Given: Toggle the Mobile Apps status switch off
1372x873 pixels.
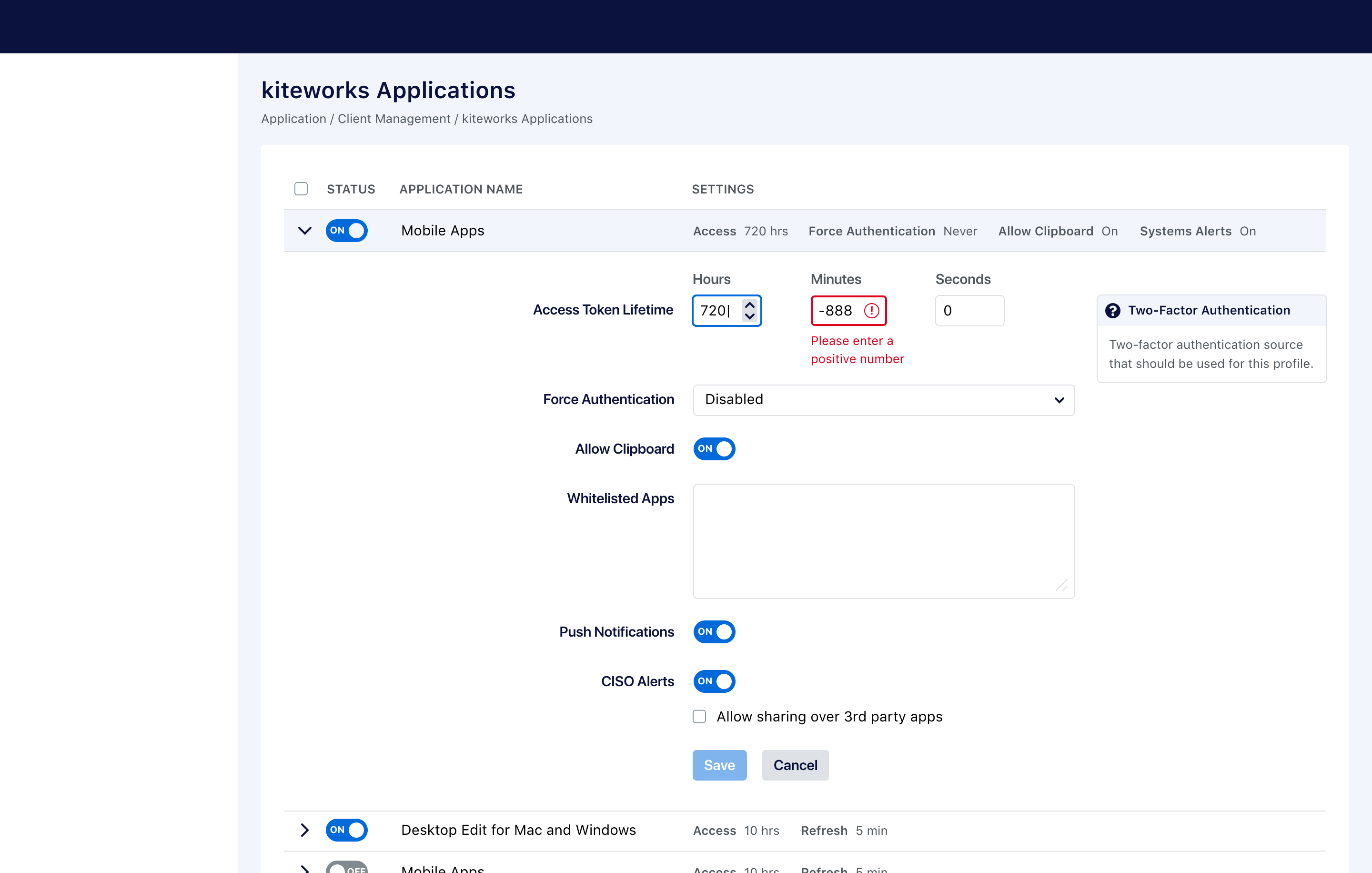Looking at the screenshot, I should [x=346, y=231].
